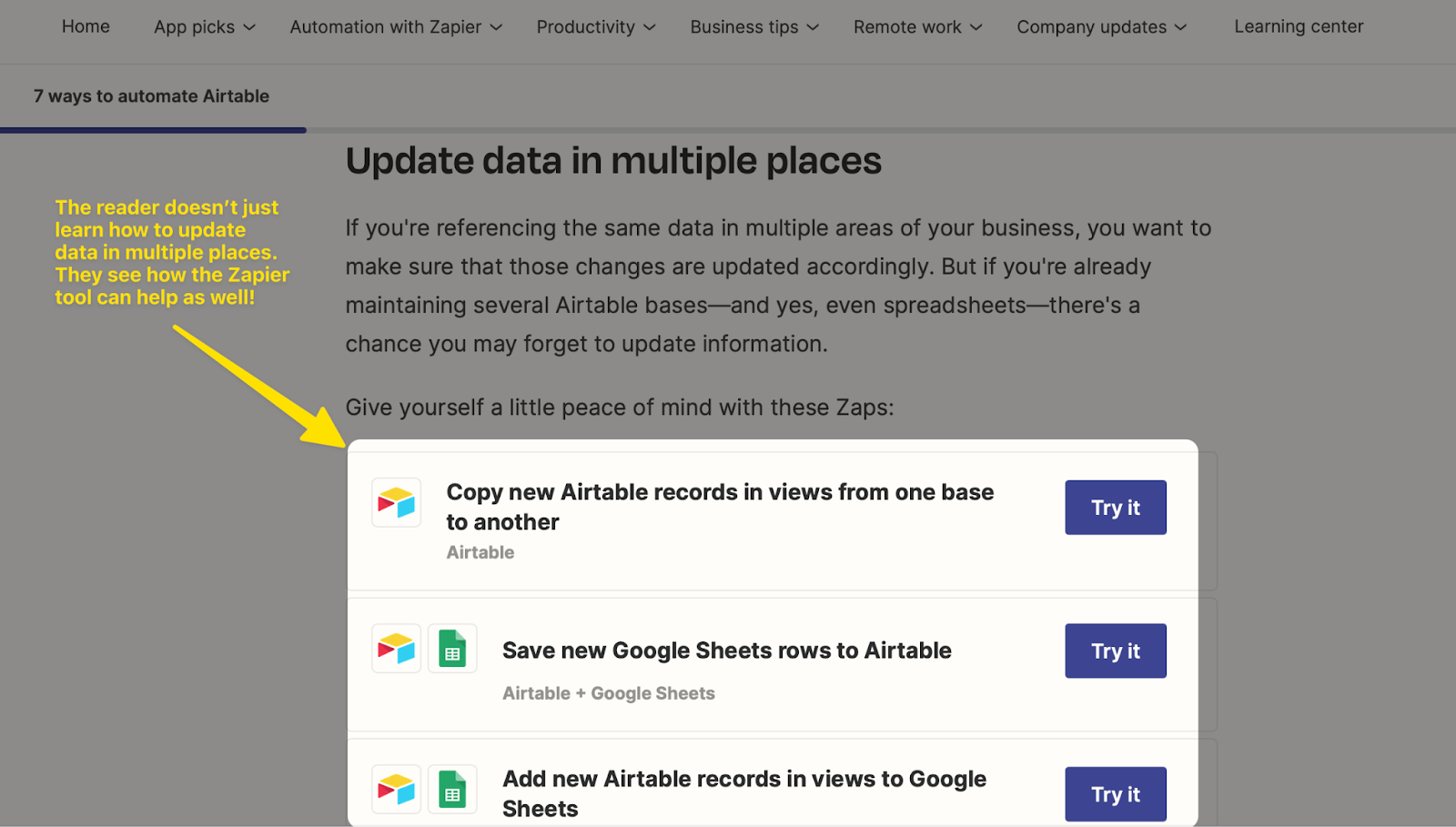Open the App picks dropdown
Image resolution: width=1456 pixels, height=827 pixels.
202,26
